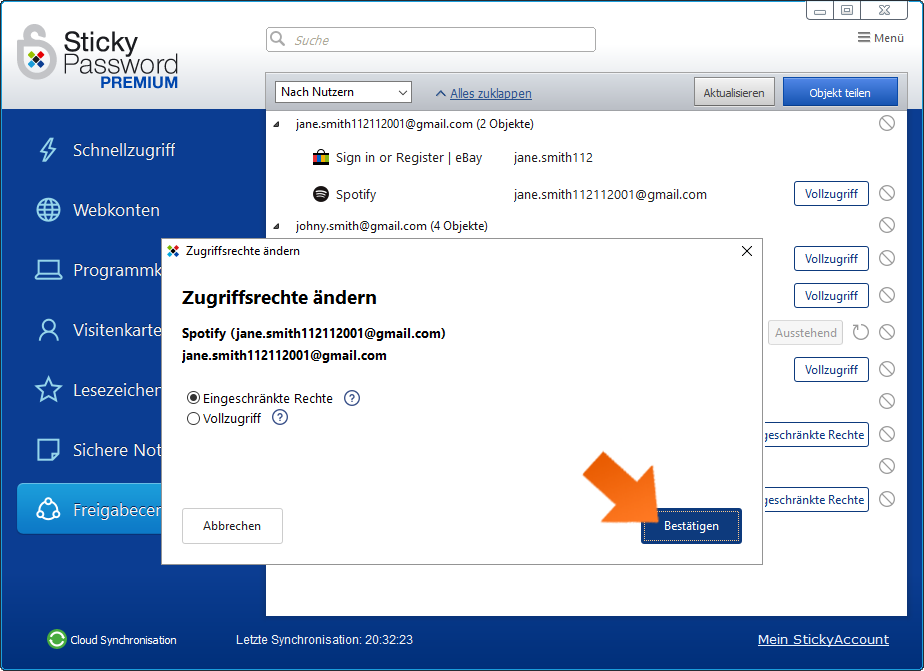Click the Schnellzugriff lightning icon
Screen dimensions: 924x671
click(48, 150)
